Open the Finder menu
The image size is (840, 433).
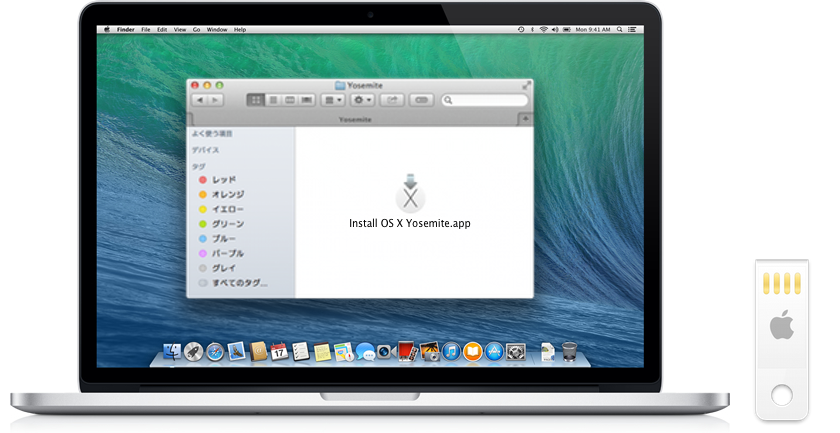pyautogui.click(x=126, y=30)
